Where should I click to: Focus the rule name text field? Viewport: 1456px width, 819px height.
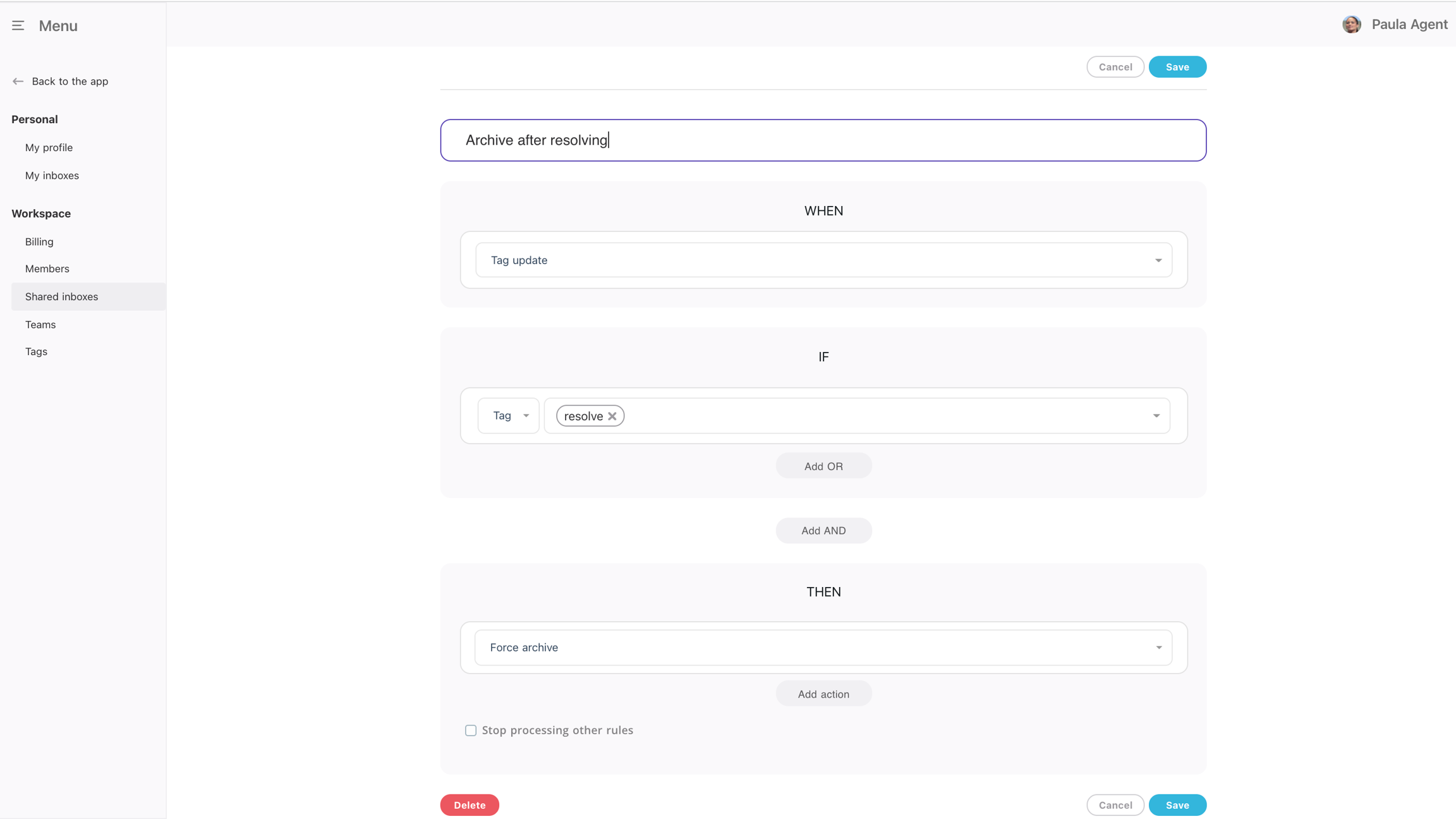tap(823, 140)
